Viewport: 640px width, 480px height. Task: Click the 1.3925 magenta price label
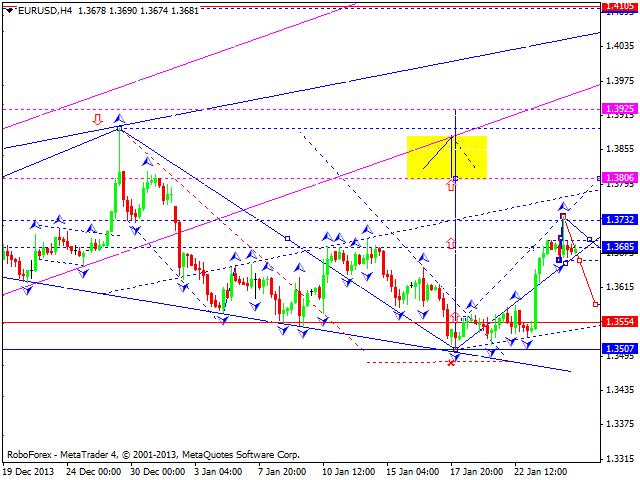coord(616,109)
